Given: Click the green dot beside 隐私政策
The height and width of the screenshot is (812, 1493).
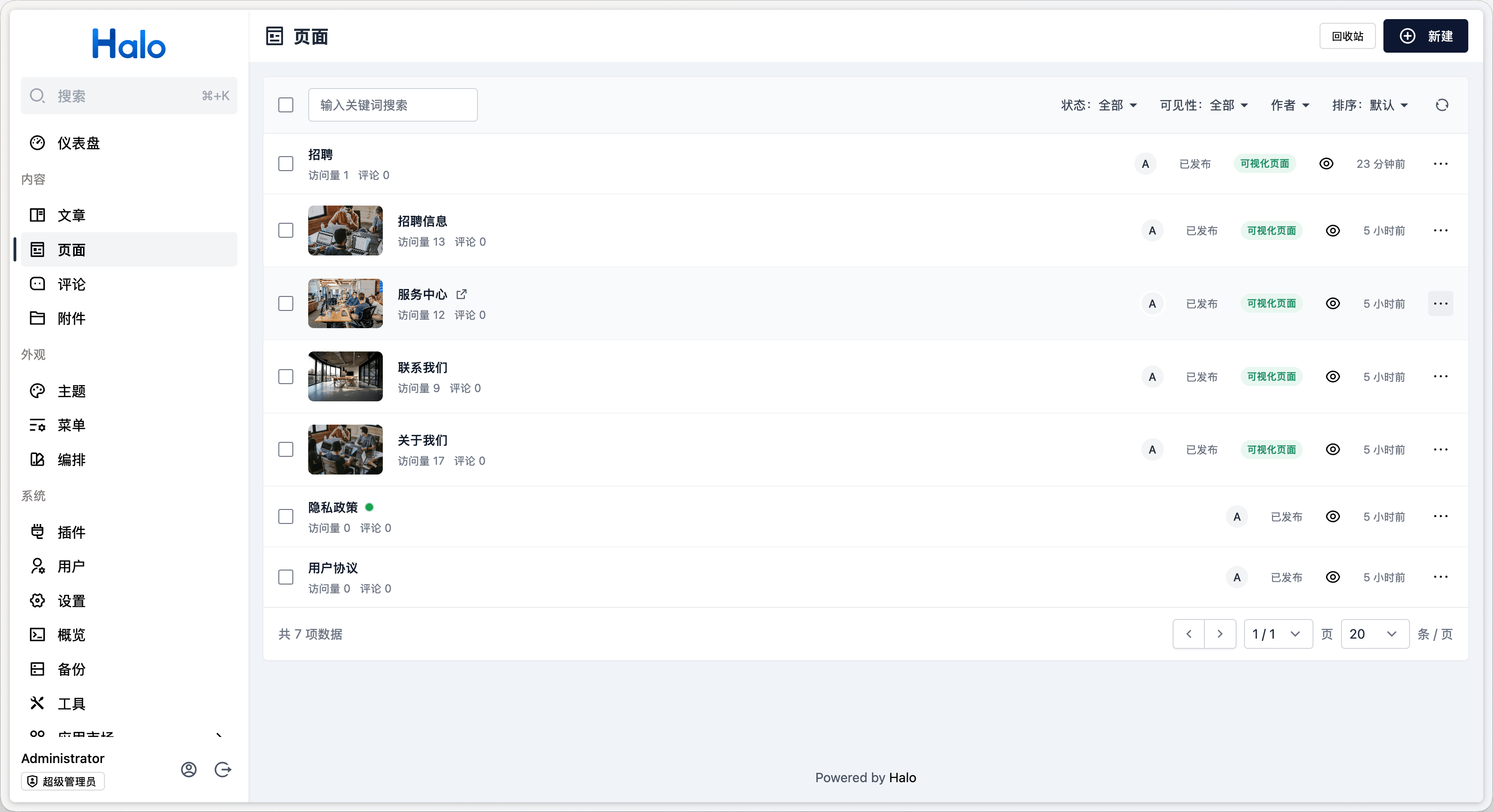Looking at the screenshot, I should pyautogui.click(x=369, y=507).
